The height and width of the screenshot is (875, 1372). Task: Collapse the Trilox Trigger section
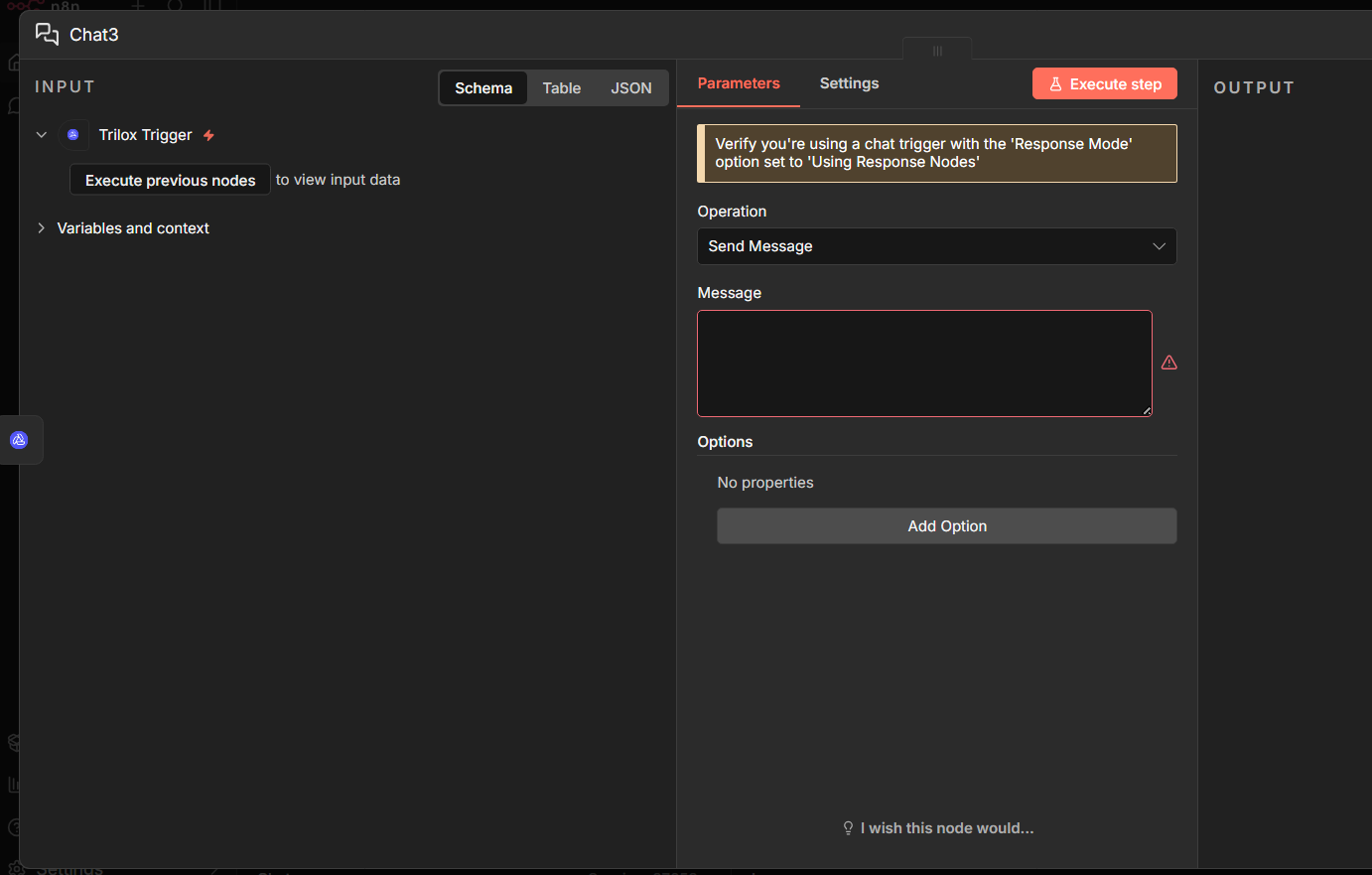pyautogui.click(x=42, y=135)
